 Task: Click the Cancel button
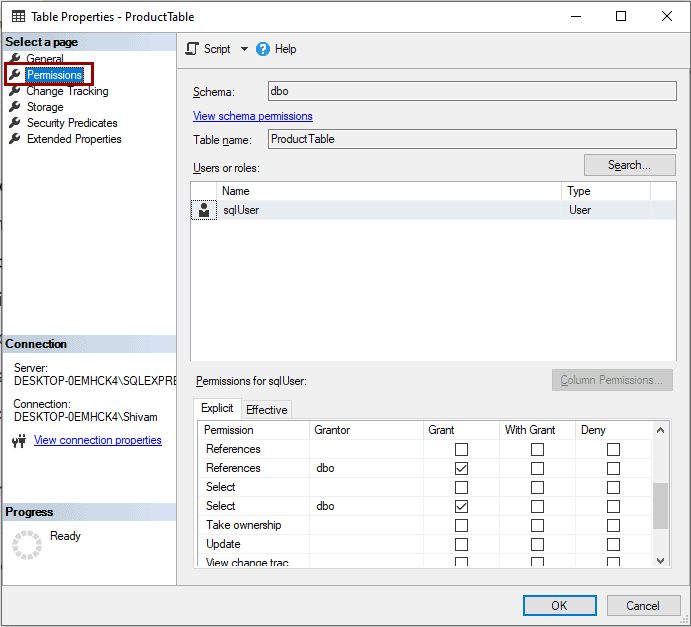click(643, 606)
